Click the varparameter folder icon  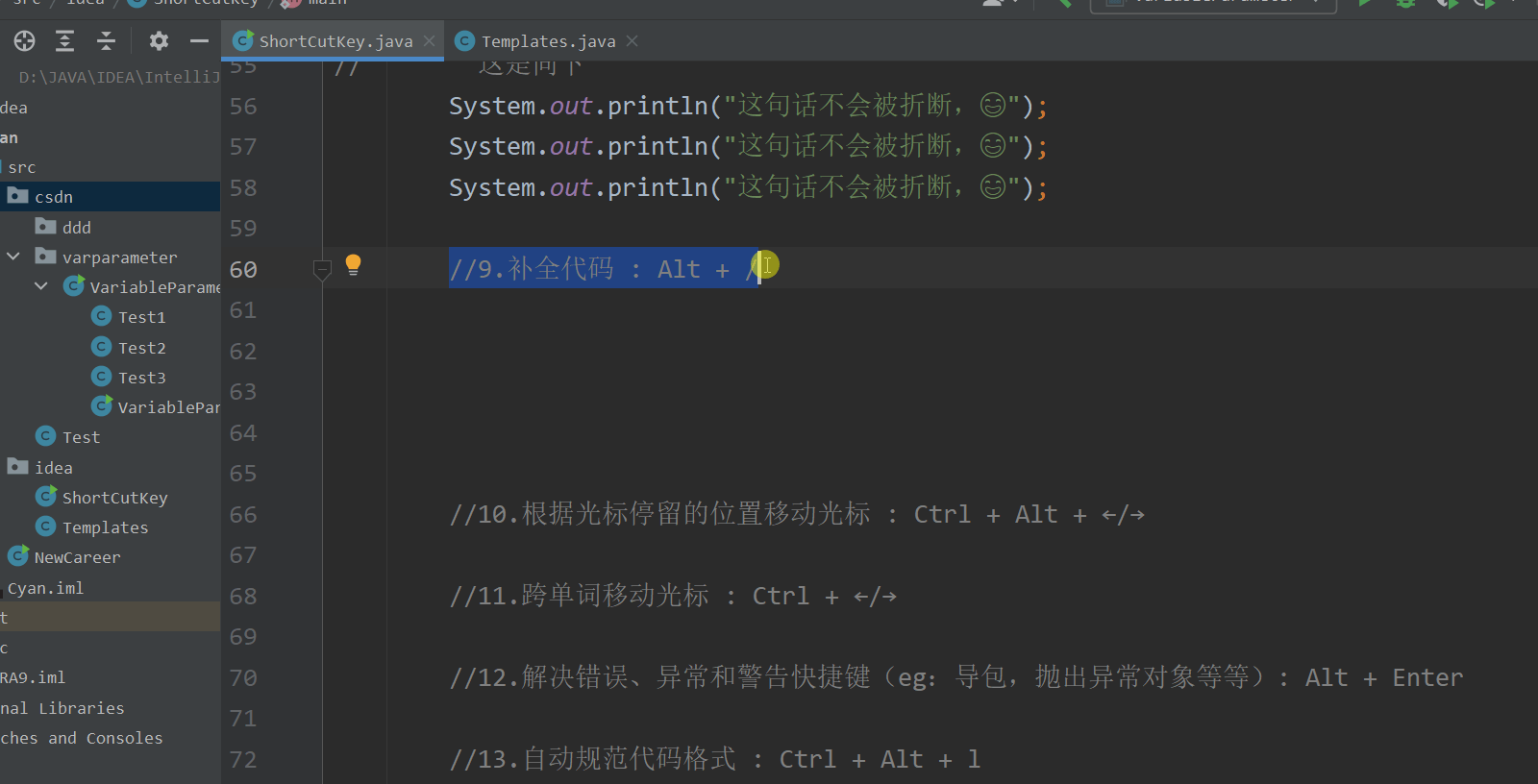pos(45,256)
